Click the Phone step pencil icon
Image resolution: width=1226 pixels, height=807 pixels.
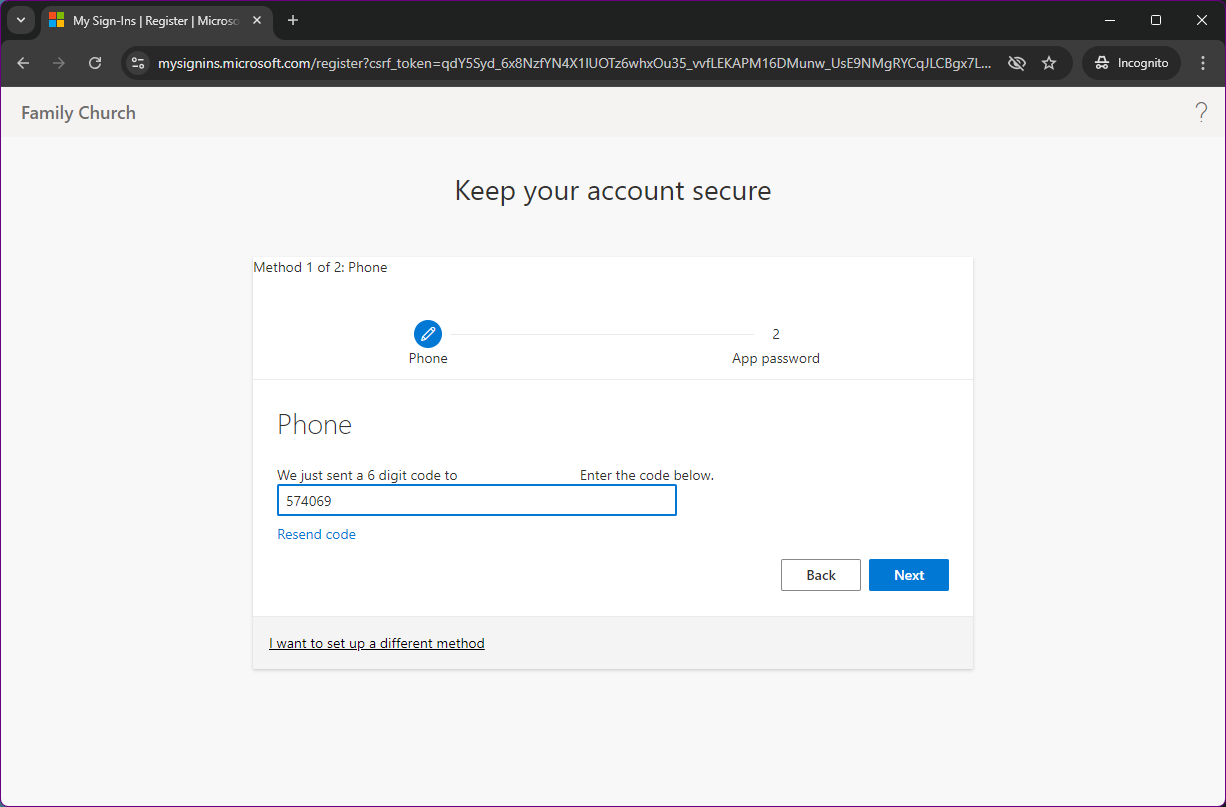click(x=428, y=334)
